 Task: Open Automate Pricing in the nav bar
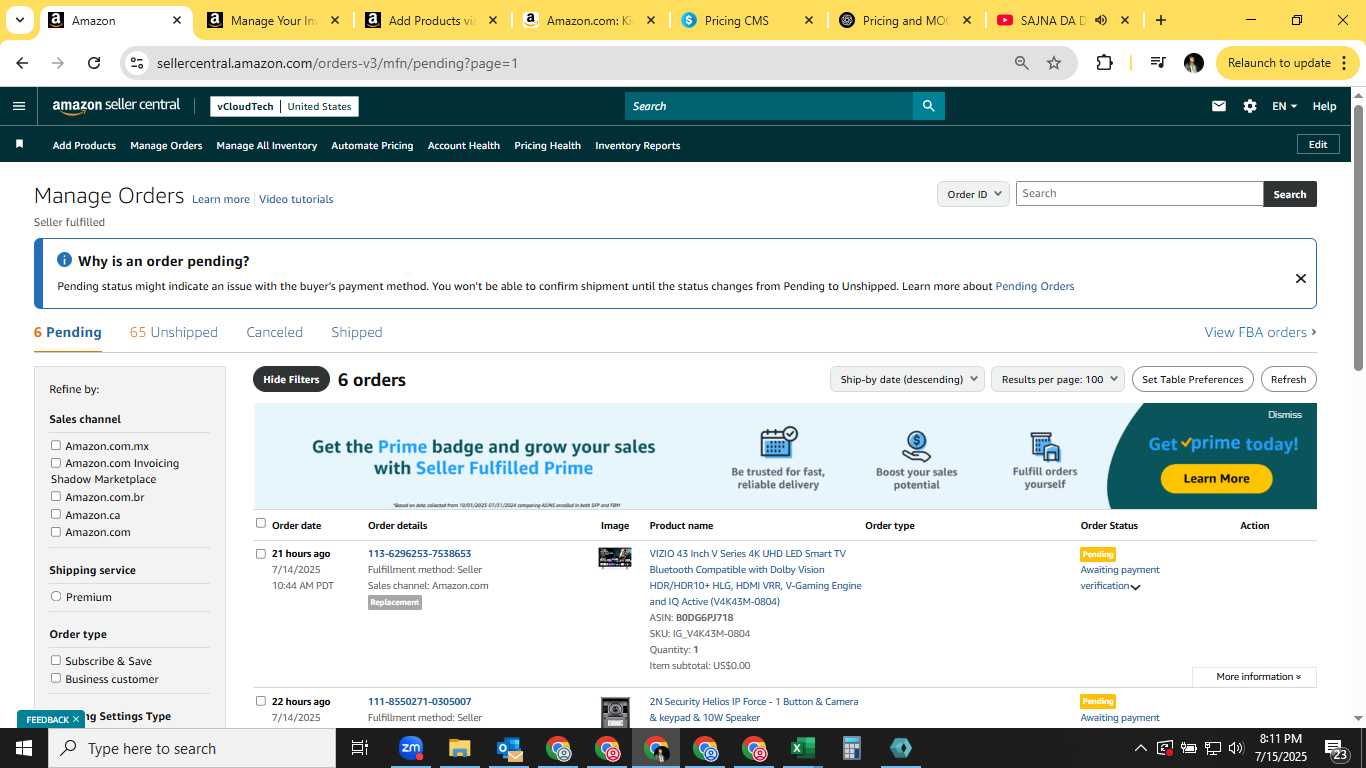pyautogui.click(x=372, y=145)
